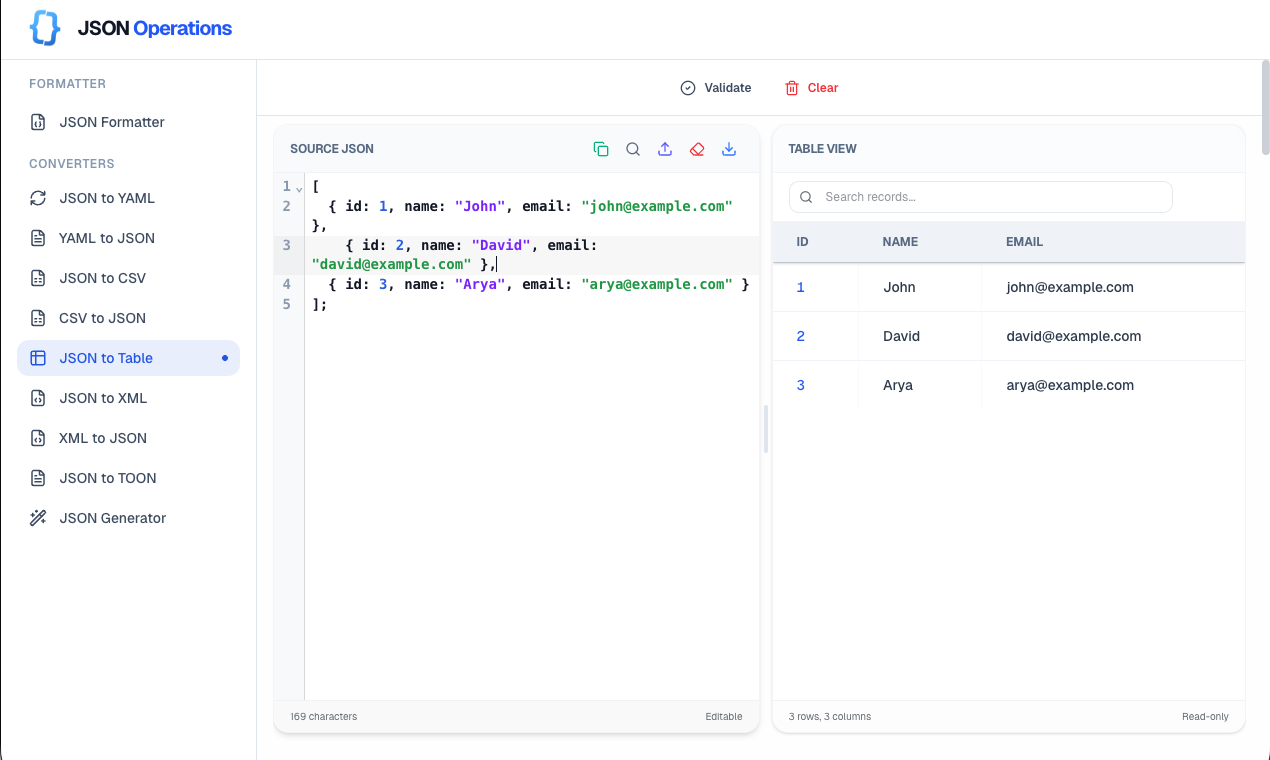Open the JSON Formatter tool
The height and width of the screenshot is (760, 1270).
[110, 121]
